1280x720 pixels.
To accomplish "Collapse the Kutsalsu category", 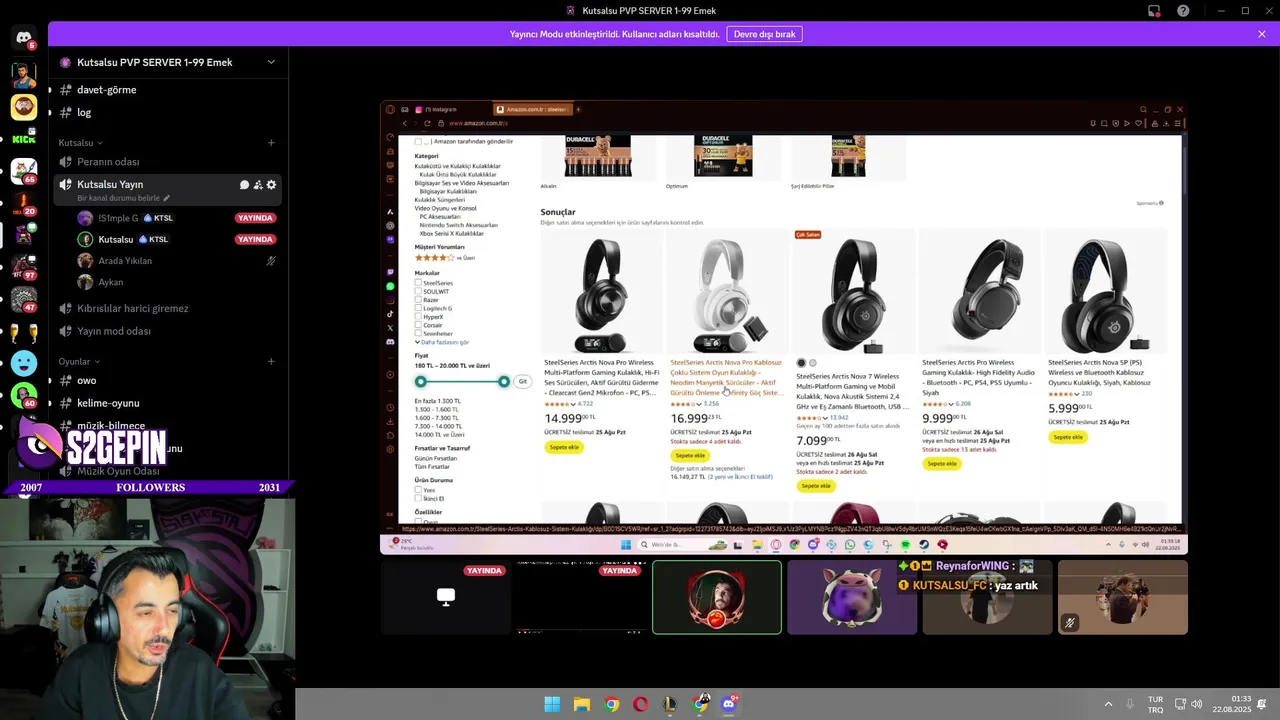I will (x=80, y=143).
